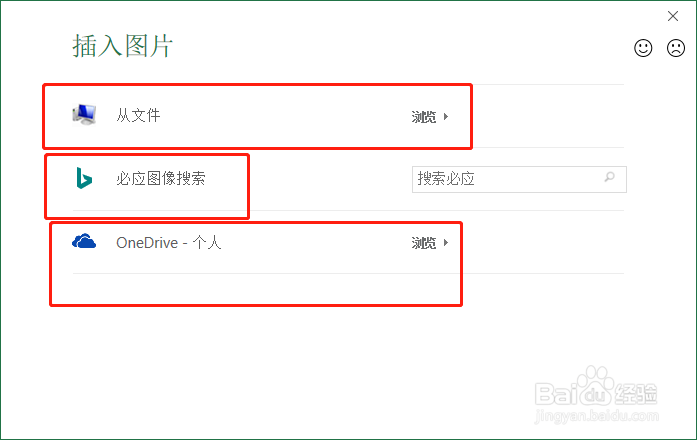Select the OneDrive - 个人 option
The width and height of the screenshot is (697, 440).
tap(168, 242)
